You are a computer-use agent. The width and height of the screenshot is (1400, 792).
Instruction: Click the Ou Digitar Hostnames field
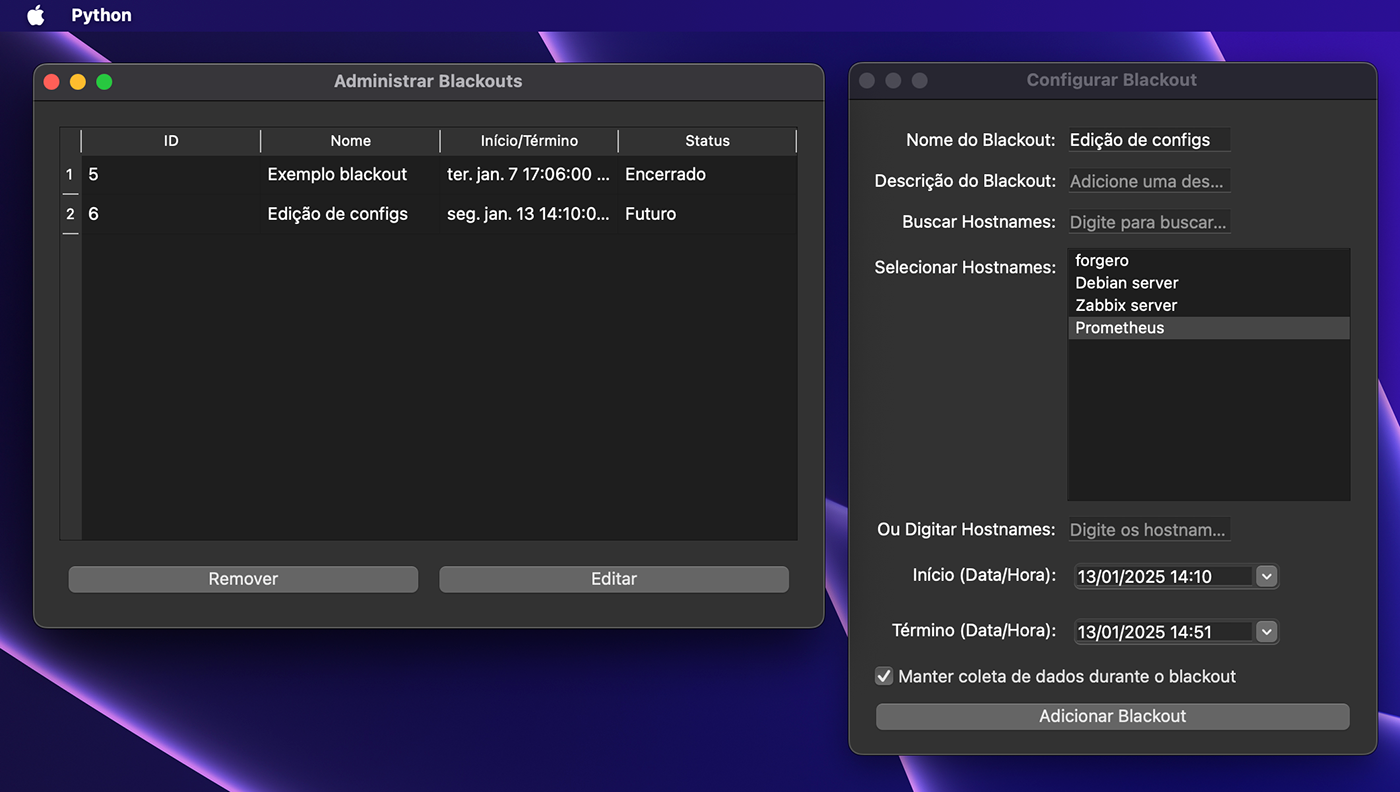1148,530
